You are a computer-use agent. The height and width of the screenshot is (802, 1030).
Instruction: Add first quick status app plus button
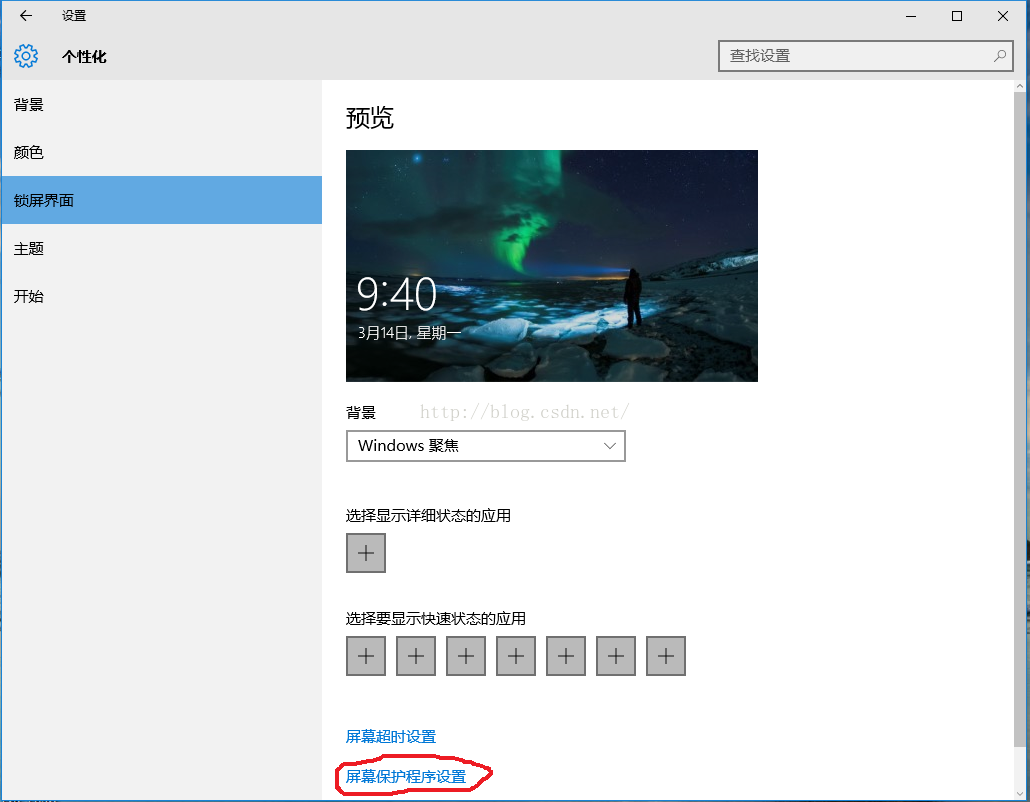tap(366, 656)
